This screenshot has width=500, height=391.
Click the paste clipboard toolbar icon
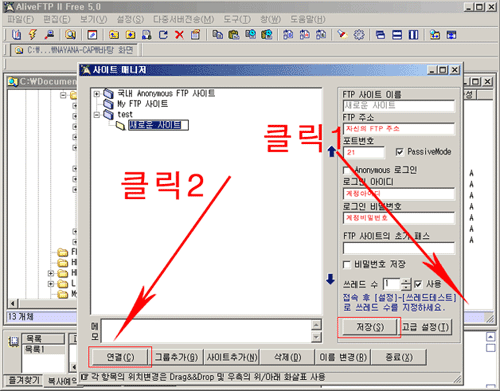click(x=234, y=35)
